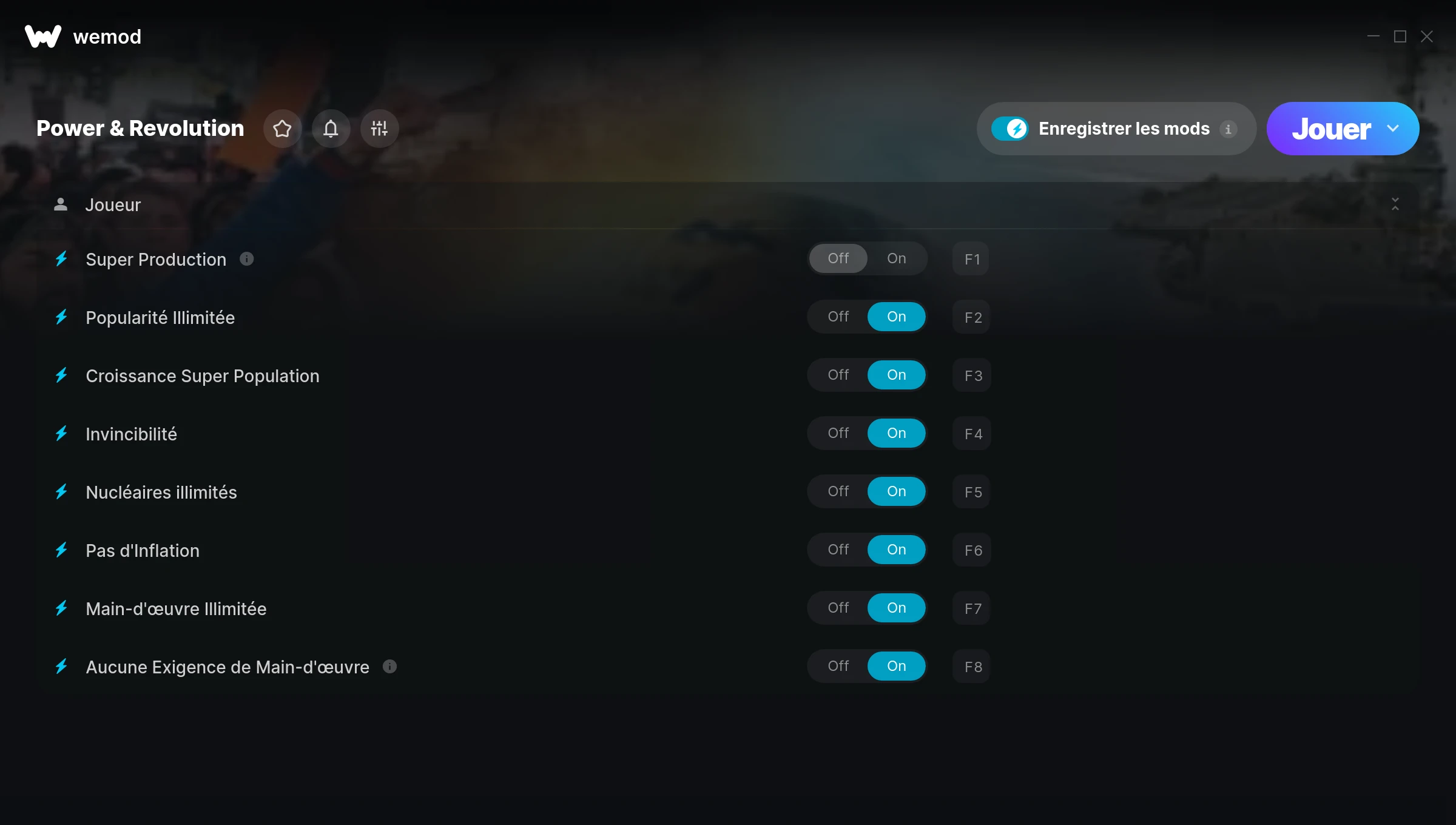This screenshot has height=825, width=1456.
Task: Switch Pas d'Inflation to Off
Action: pos(838,550)
